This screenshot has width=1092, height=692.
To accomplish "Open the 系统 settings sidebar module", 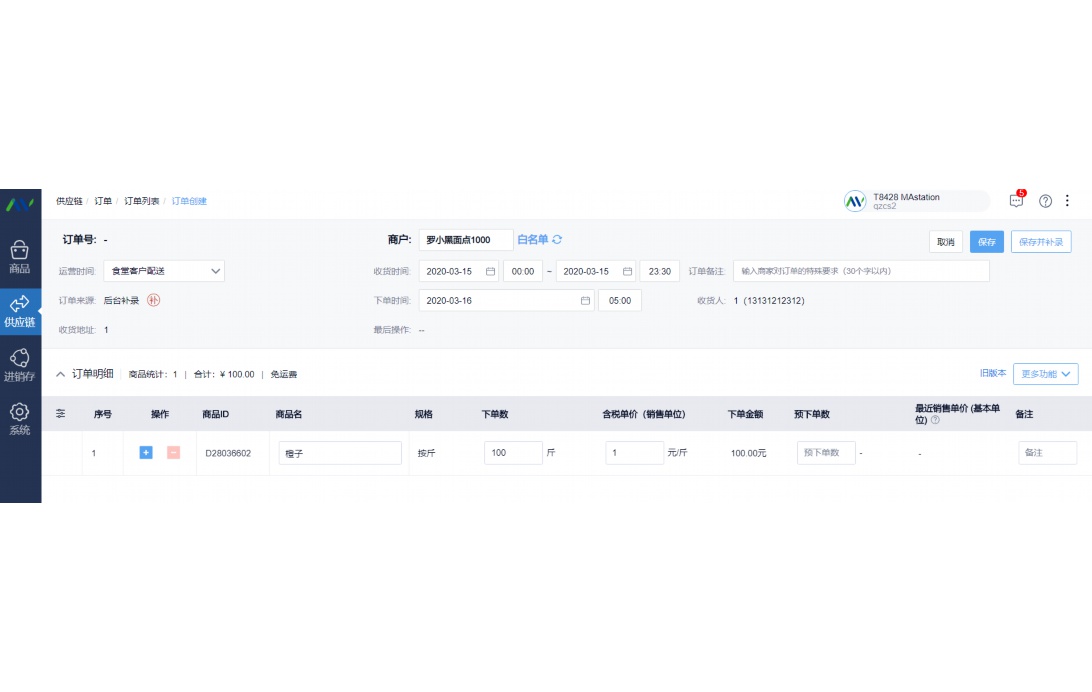I will coord(20,419).
